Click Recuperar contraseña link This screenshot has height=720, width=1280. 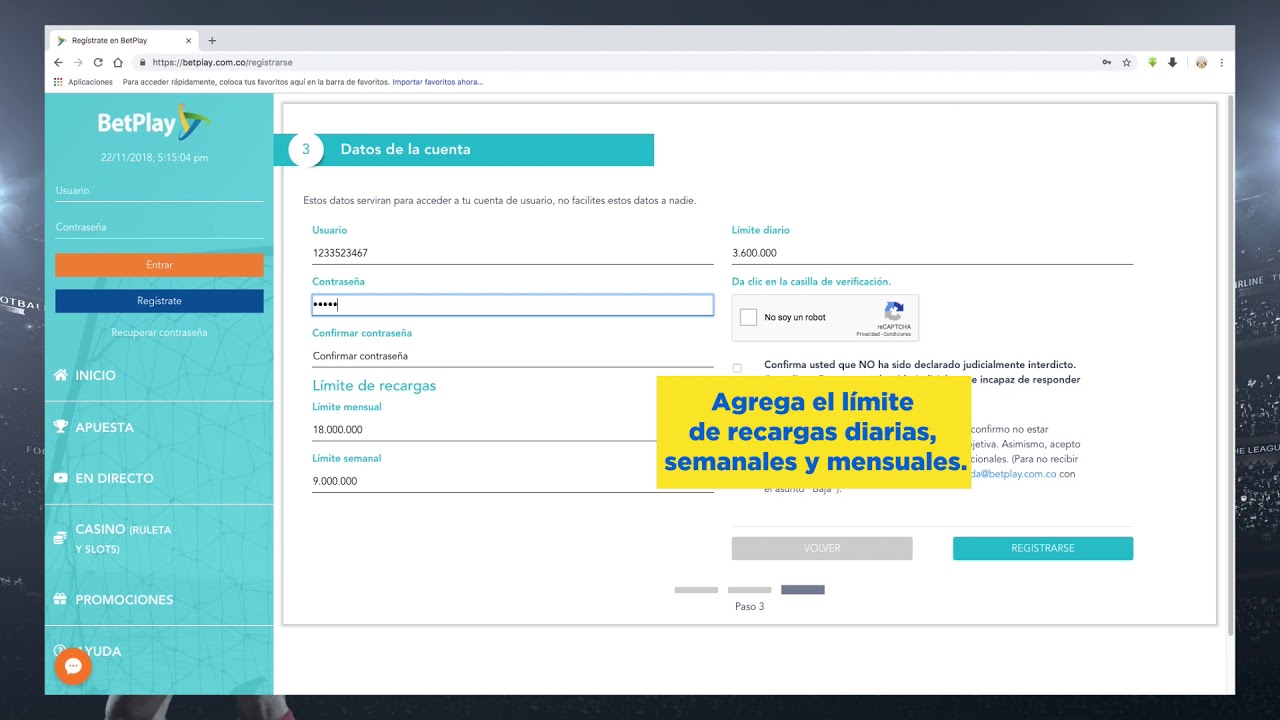click(x=159, y=332)
